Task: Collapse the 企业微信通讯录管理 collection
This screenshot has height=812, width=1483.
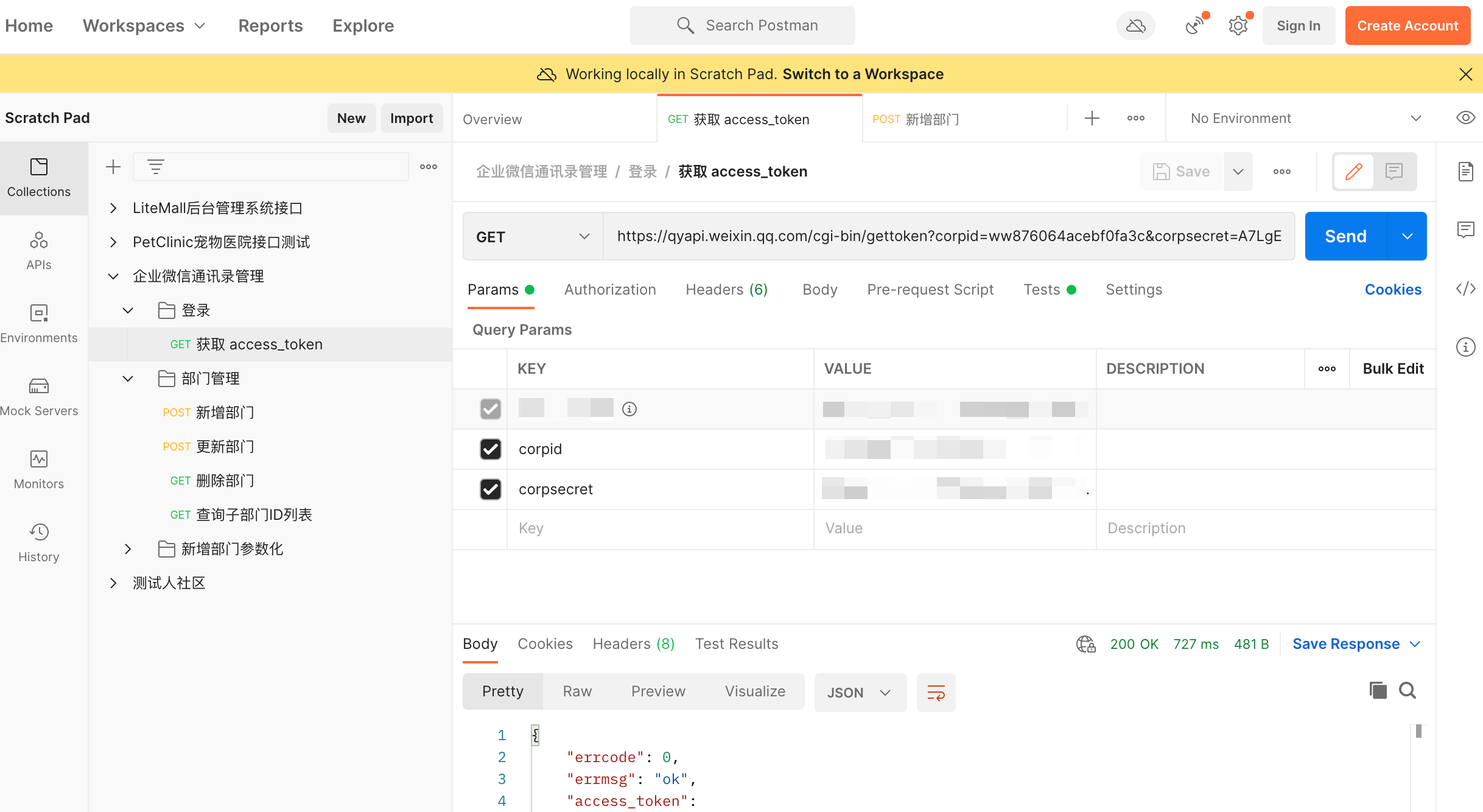Action: pyautogui.click(x=113, y=276)
